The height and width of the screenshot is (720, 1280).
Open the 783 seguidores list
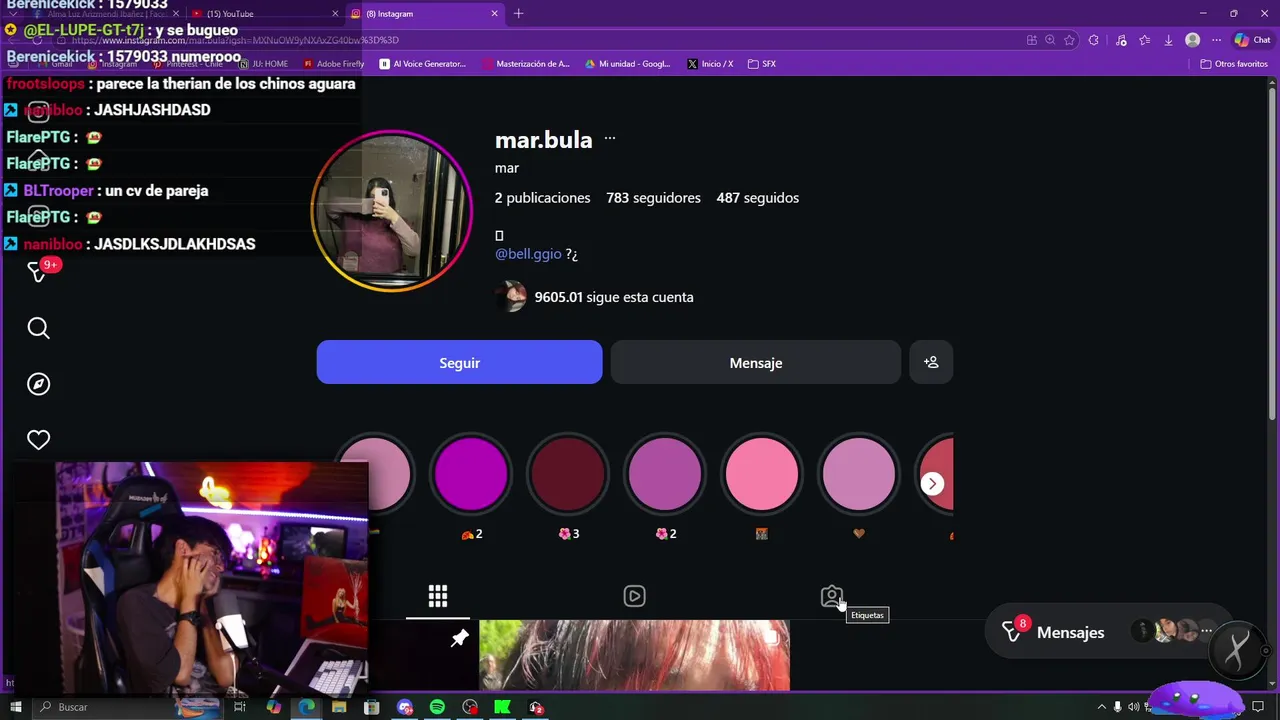click(x=653, y=198)
